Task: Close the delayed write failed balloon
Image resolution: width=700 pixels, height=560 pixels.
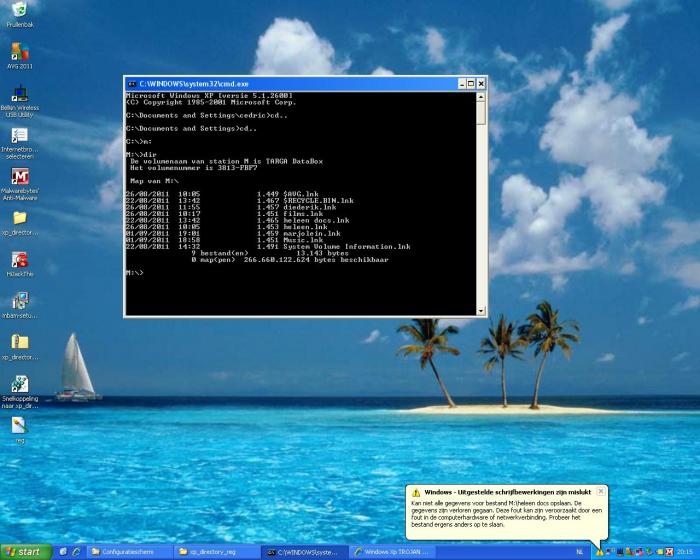Action: click(601, 491)
